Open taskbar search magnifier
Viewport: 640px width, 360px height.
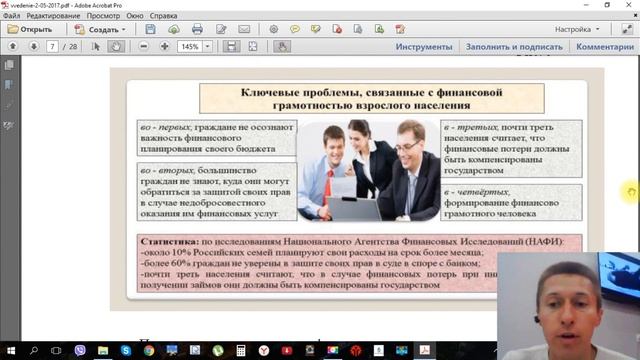pos(34,351)
